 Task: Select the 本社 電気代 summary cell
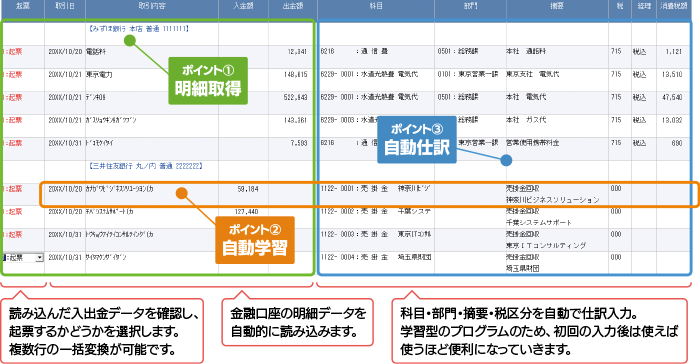(525, 97)
